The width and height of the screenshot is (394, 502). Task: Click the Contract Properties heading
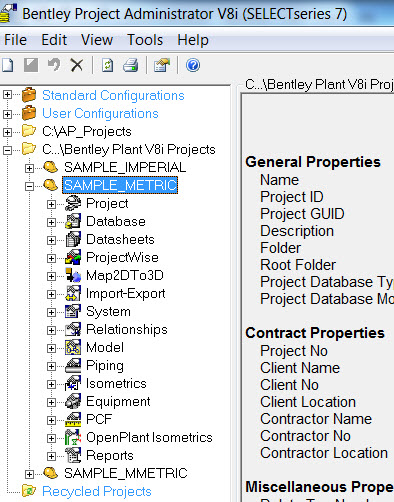(x=315, y=333)
